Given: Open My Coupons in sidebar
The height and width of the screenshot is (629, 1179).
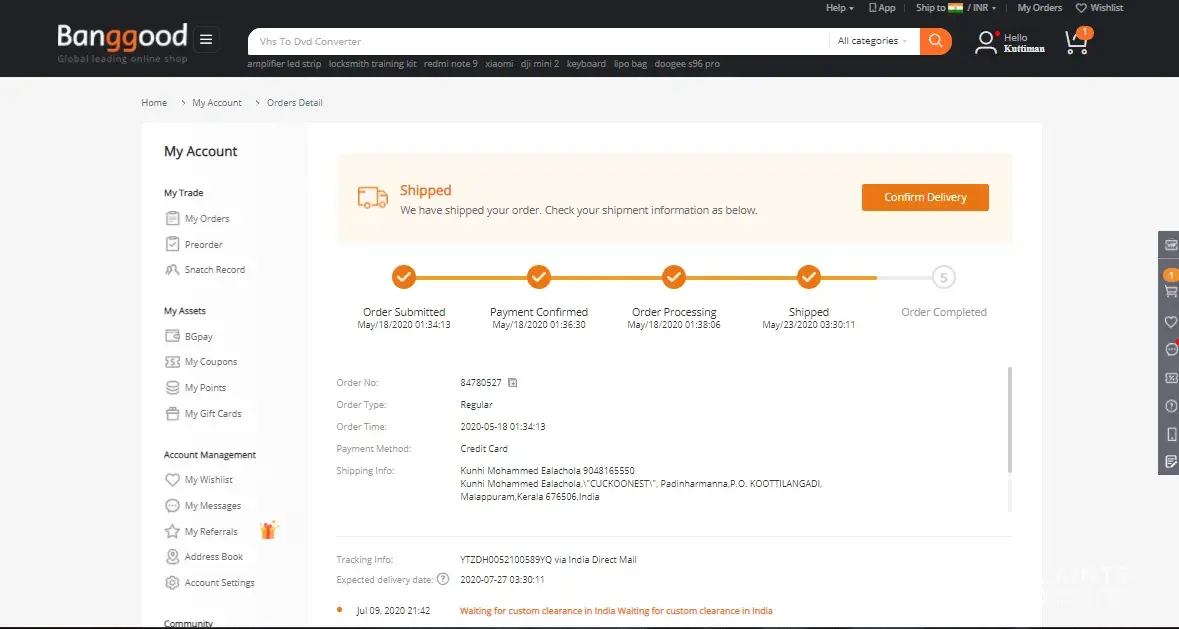Looking at the screenshot, I should [210, 362].
